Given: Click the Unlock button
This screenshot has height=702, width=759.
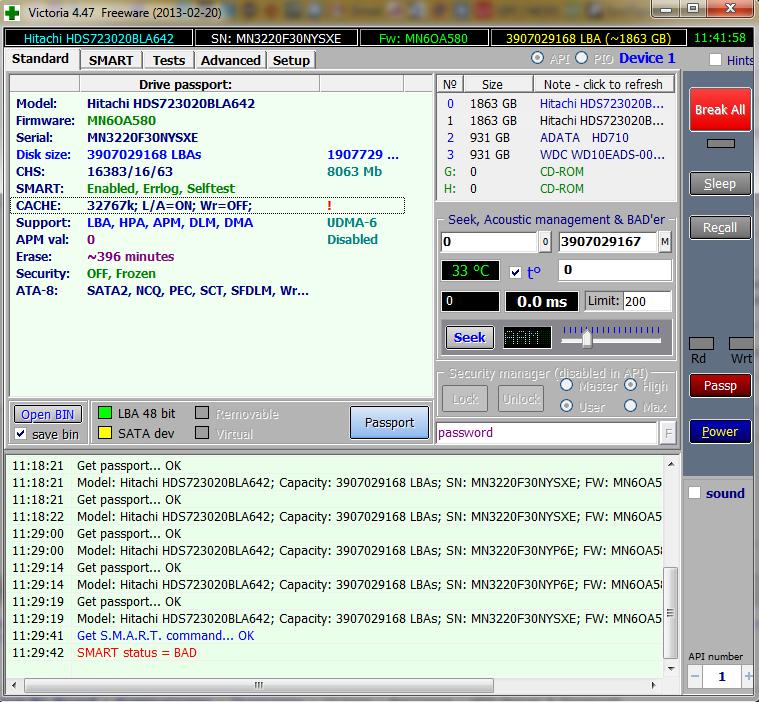Looking at the screenshot, I should pyautogui.click(x=521, y=399).
